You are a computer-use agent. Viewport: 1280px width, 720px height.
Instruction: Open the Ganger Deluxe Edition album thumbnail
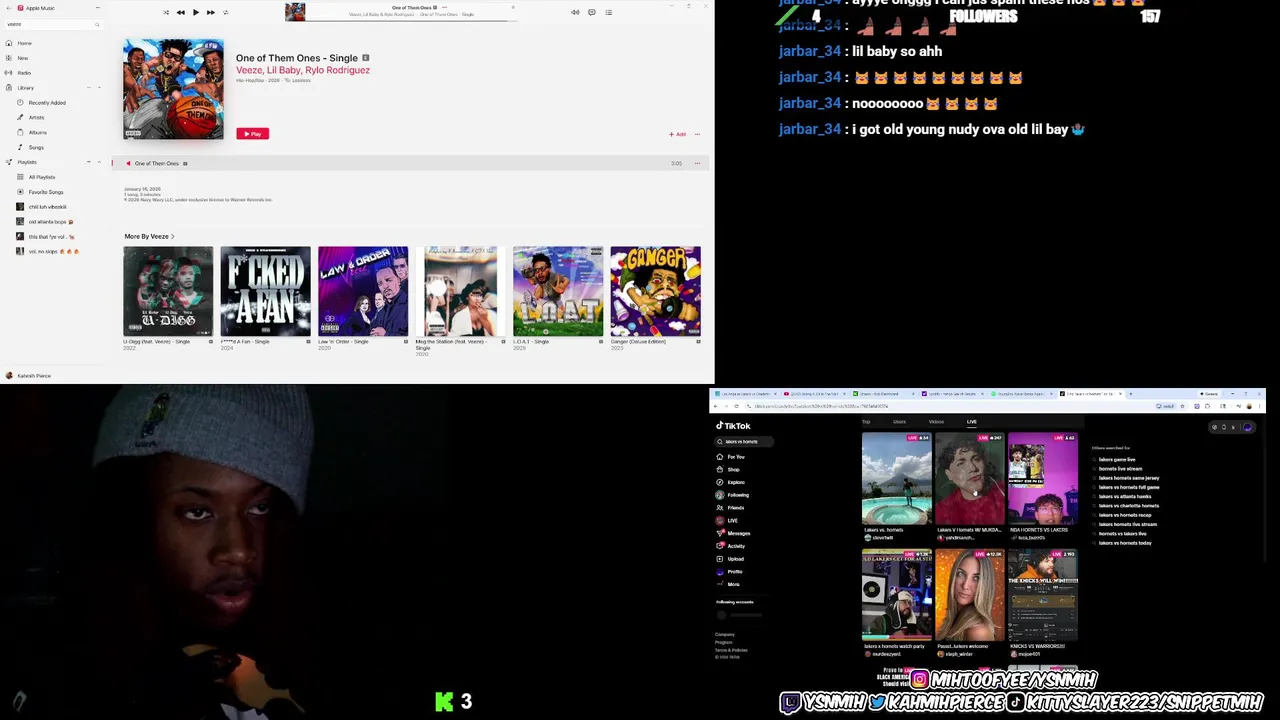[x=655, y=291]
